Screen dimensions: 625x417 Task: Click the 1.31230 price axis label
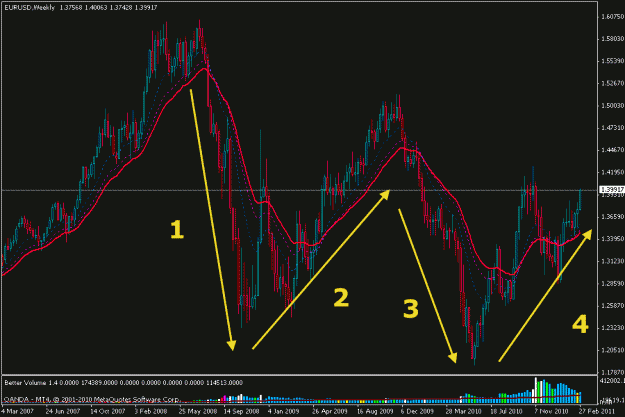[x=612, y=261]
